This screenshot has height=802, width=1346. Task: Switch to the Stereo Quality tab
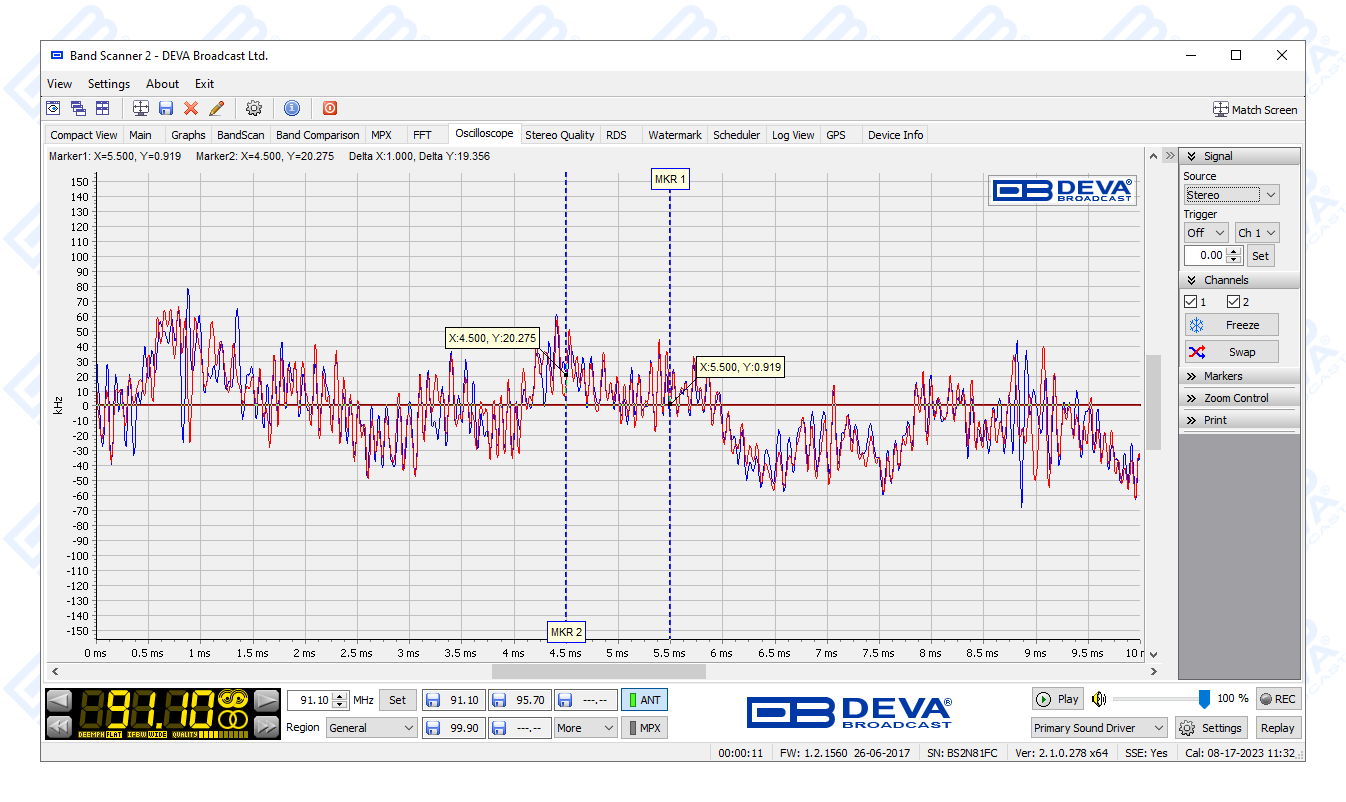click(x=559, y=135)
